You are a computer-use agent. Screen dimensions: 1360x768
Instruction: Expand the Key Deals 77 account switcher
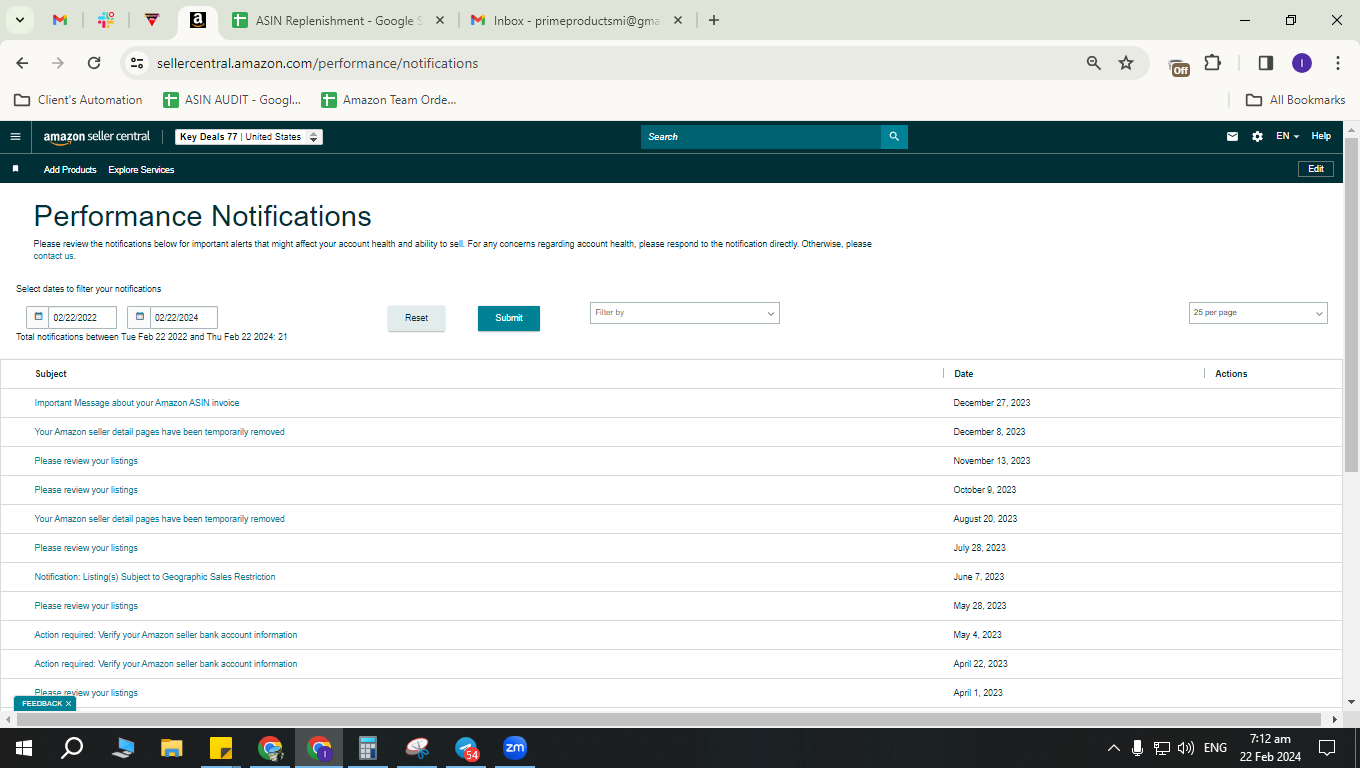click(x=249, y=137)
